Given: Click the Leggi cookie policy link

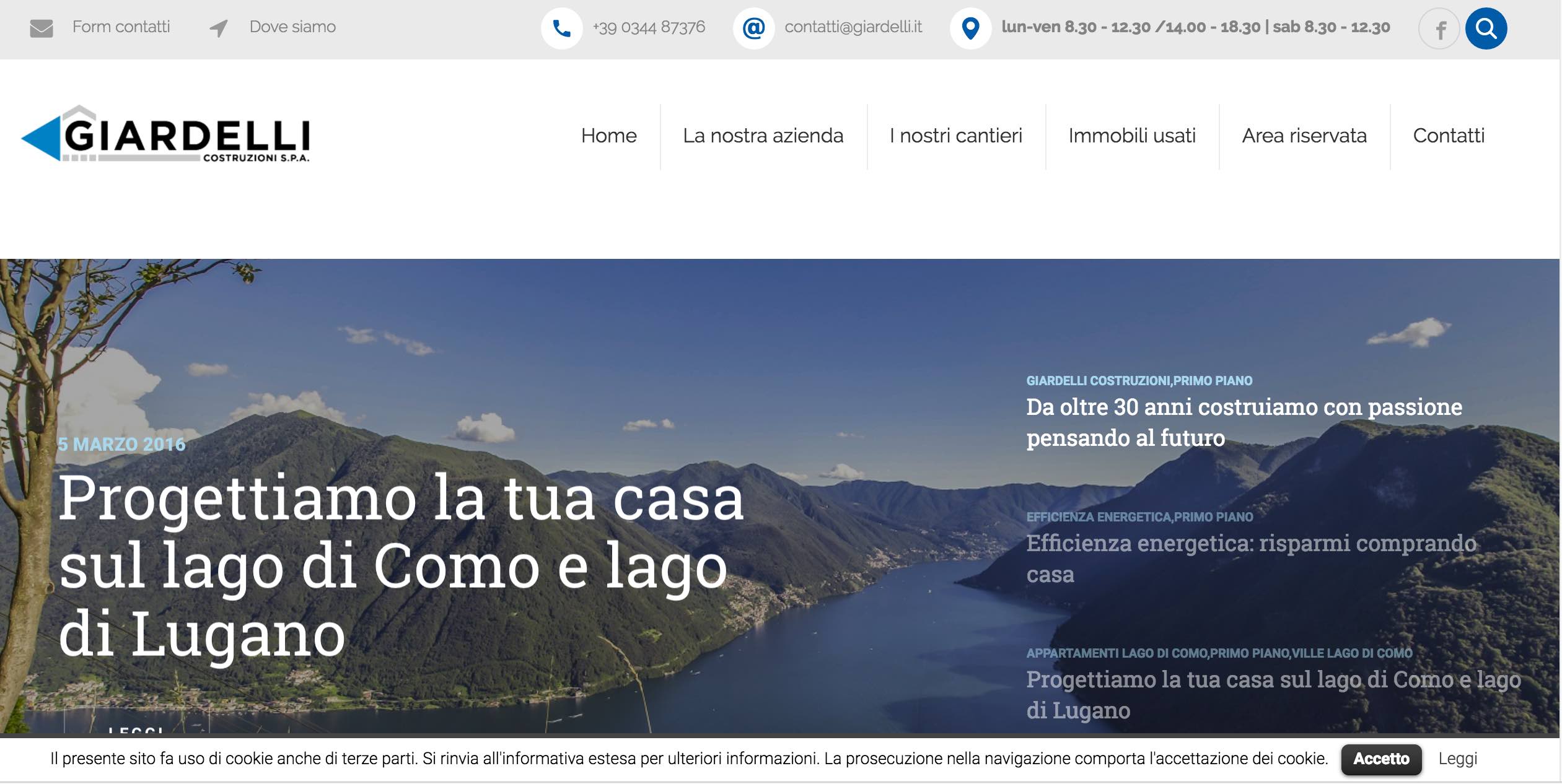Looking at the screenshot, I should 1457,759.
